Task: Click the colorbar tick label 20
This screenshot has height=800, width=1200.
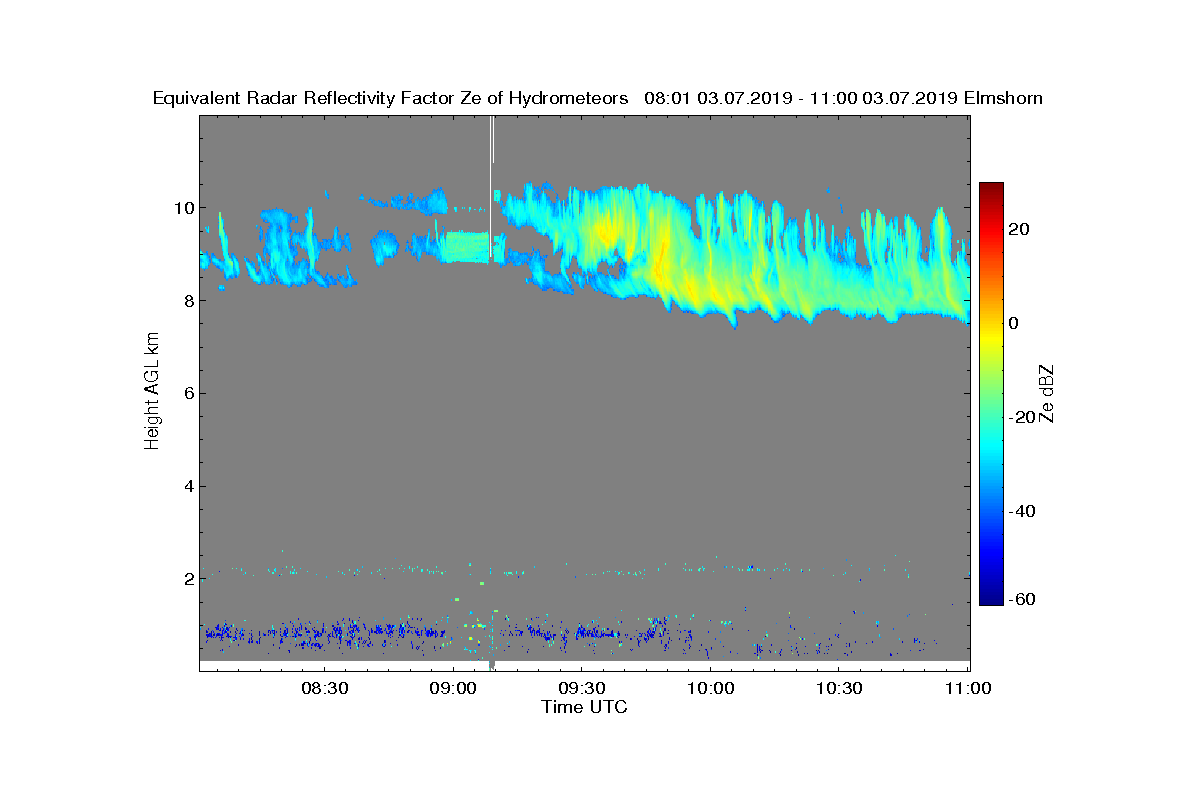Action: [x=1019, y=230]
